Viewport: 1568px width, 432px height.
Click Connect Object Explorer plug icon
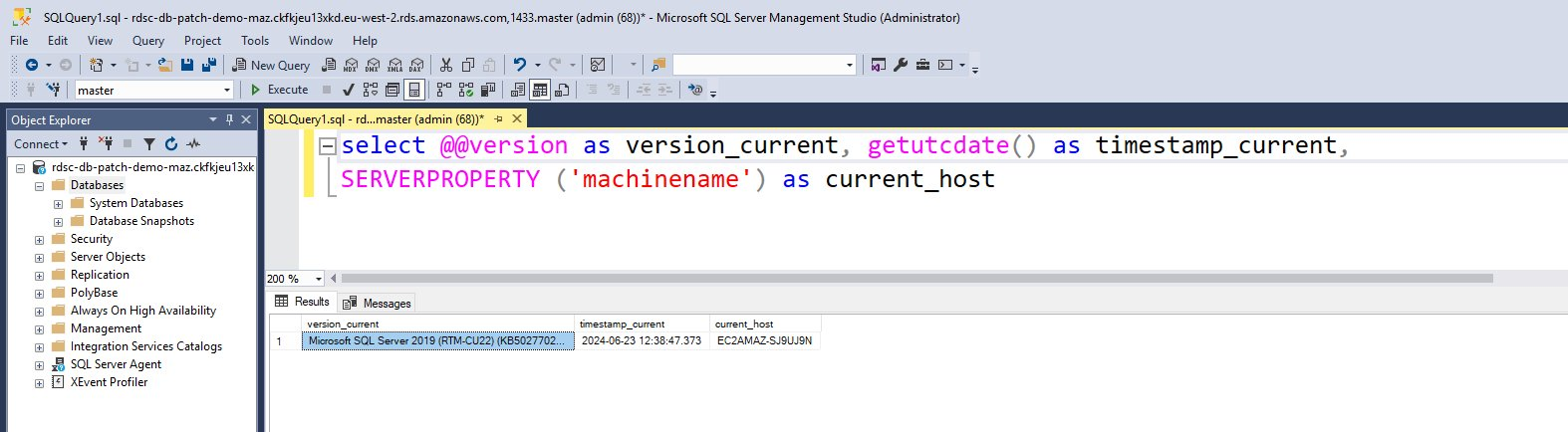coord(84,143)
